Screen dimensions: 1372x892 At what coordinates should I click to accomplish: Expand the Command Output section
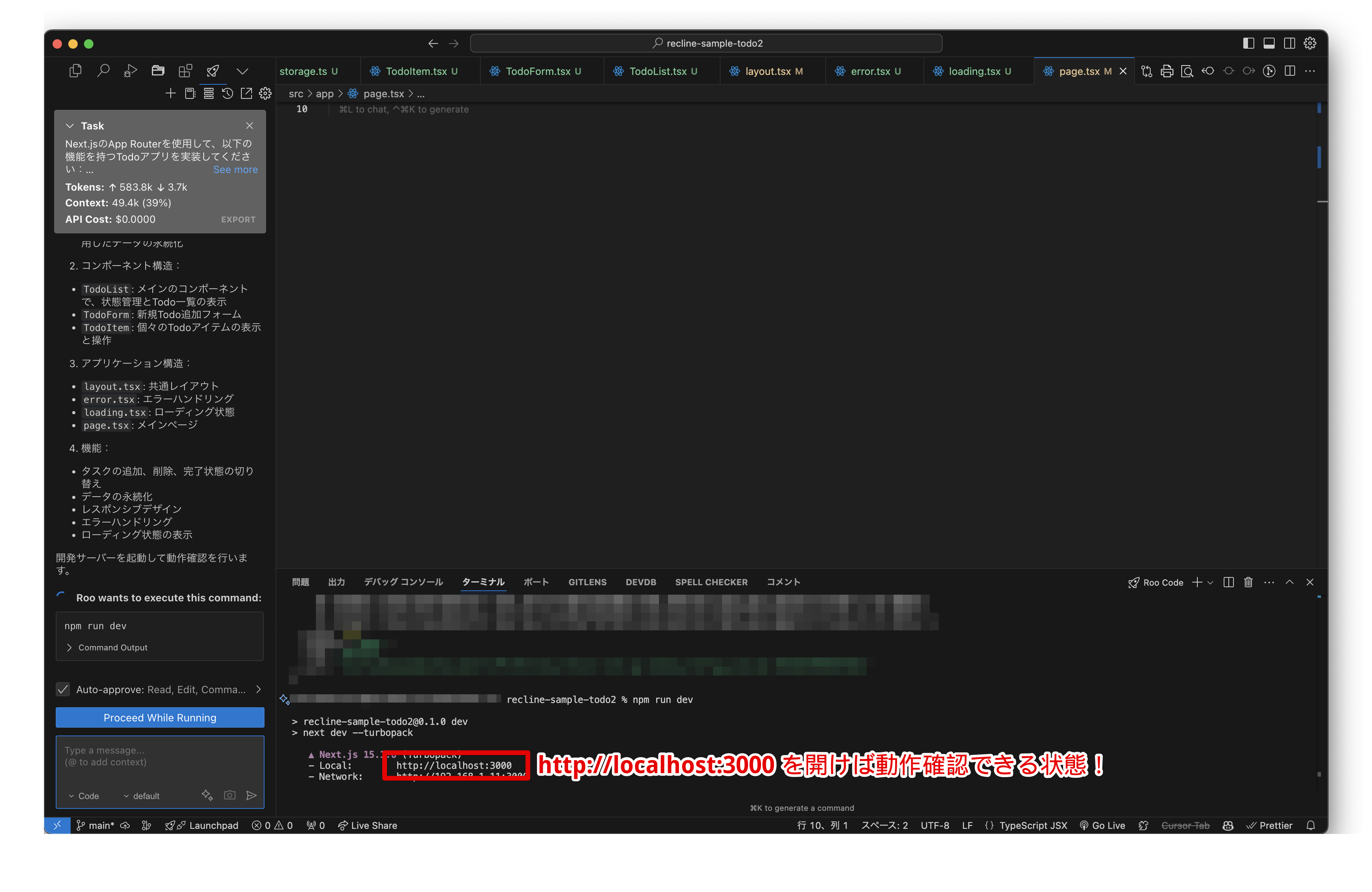pyautogui.click(x=107, y=647)
